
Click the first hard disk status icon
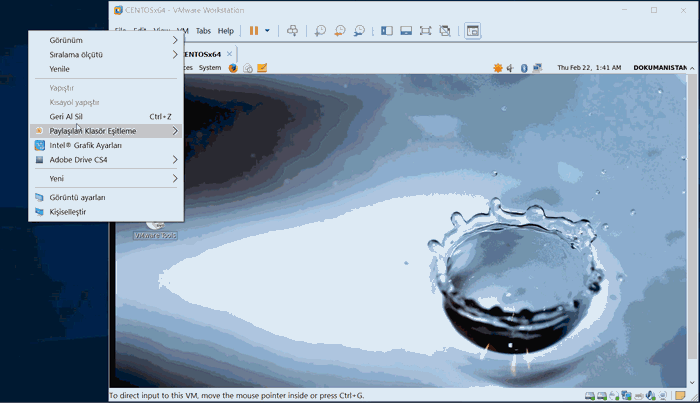pyautogui.click(x=590, y=396)
